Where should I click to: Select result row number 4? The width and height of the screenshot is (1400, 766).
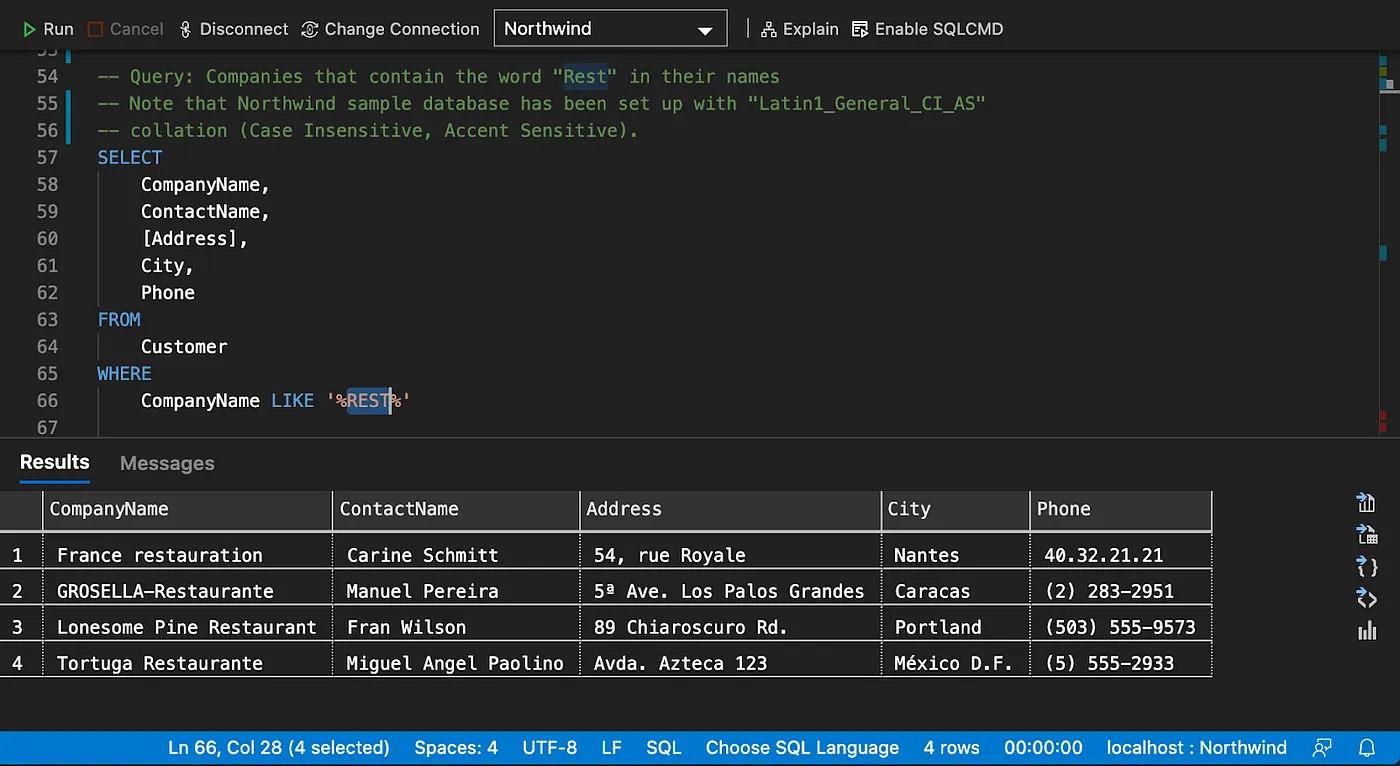click(x=18, y=663)
